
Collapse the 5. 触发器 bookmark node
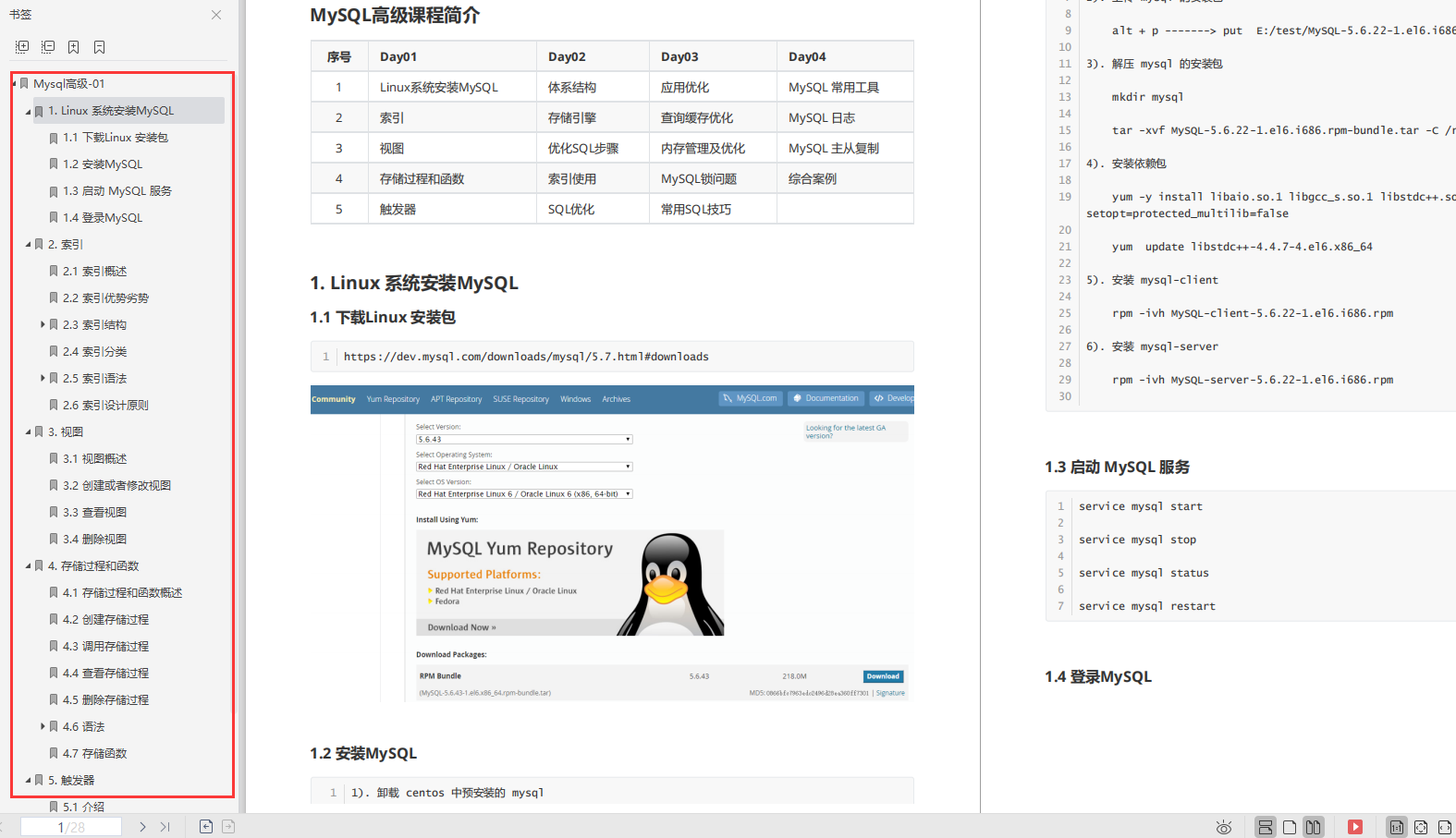click(x=29, y=781)
